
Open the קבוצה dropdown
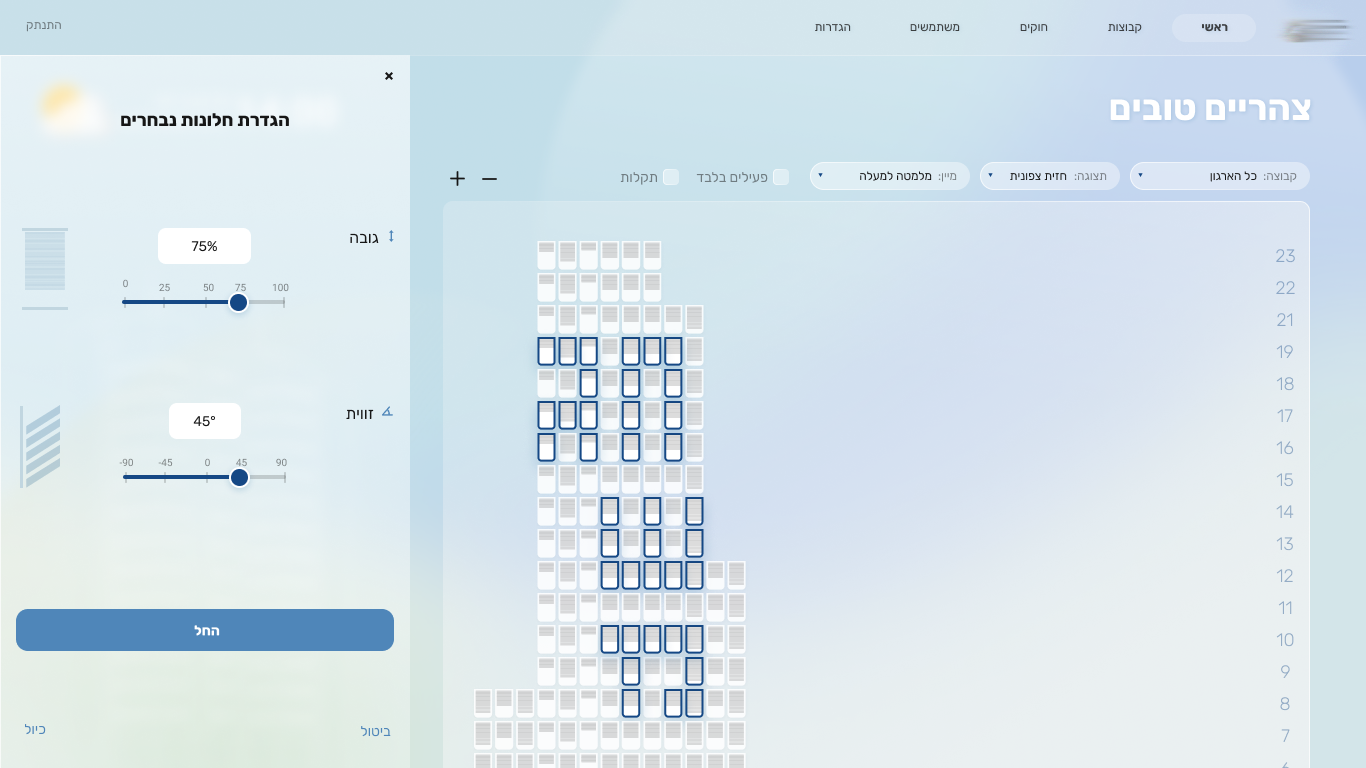click(x=1219, y=176)
